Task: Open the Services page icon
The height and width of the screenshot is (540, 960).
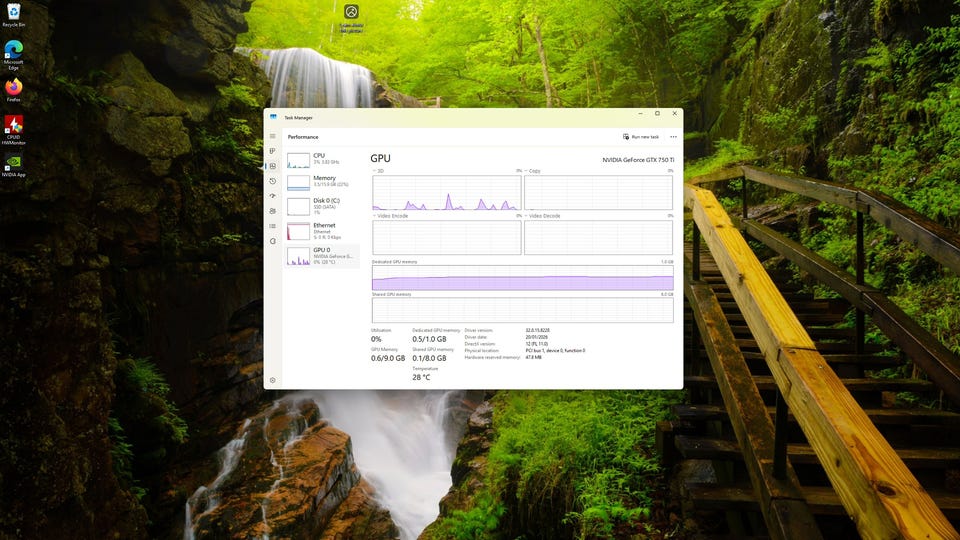Action: pyautogui.click(x=272, y=241)
